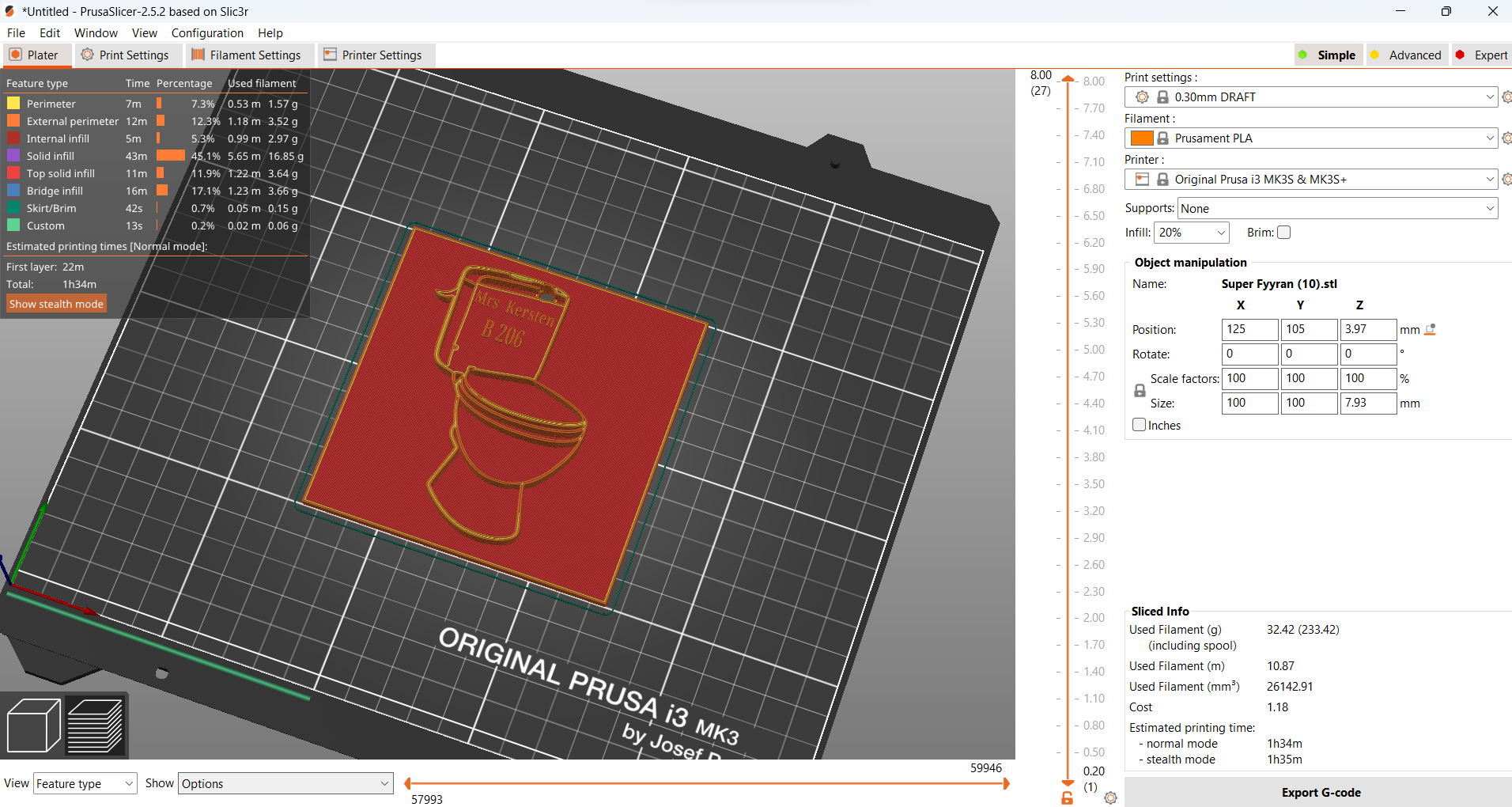Click 'Estimated printing times [Normal mode]:' text
1512x807 pixels.
[107, 247]
